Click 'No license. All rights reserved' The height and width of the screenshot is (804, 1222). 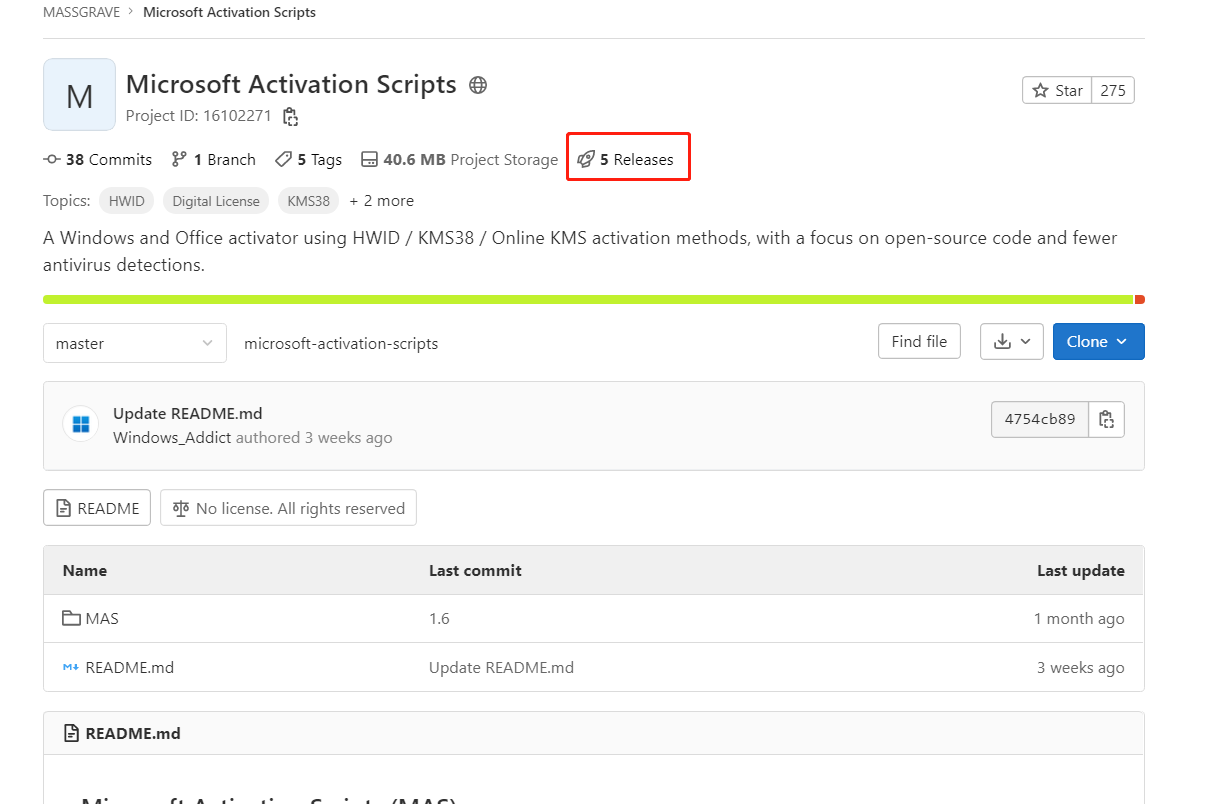tap(289, 508)
